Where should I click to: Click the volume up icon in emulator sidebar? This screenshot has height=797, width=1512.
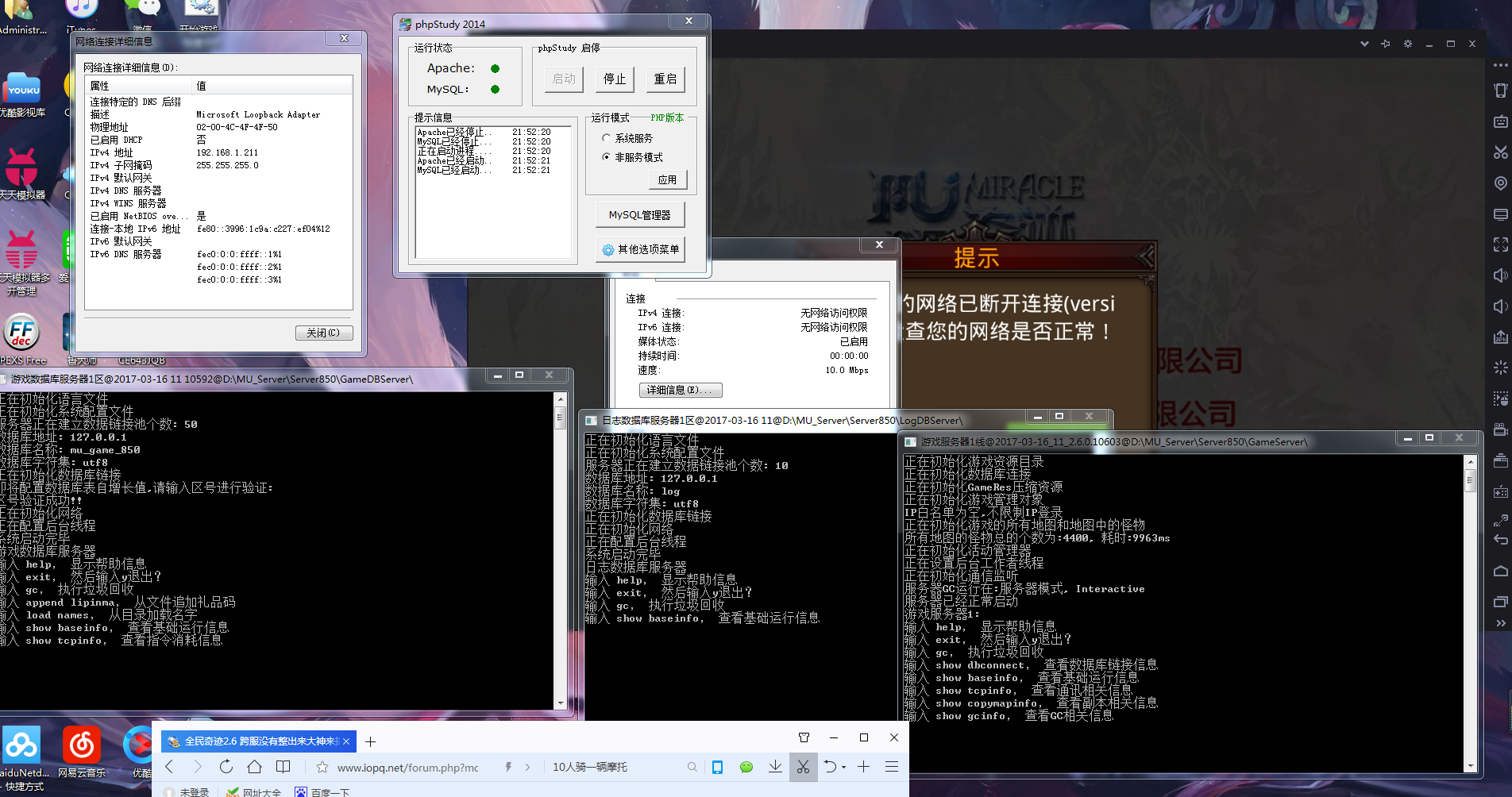[x=1500, y=275]
